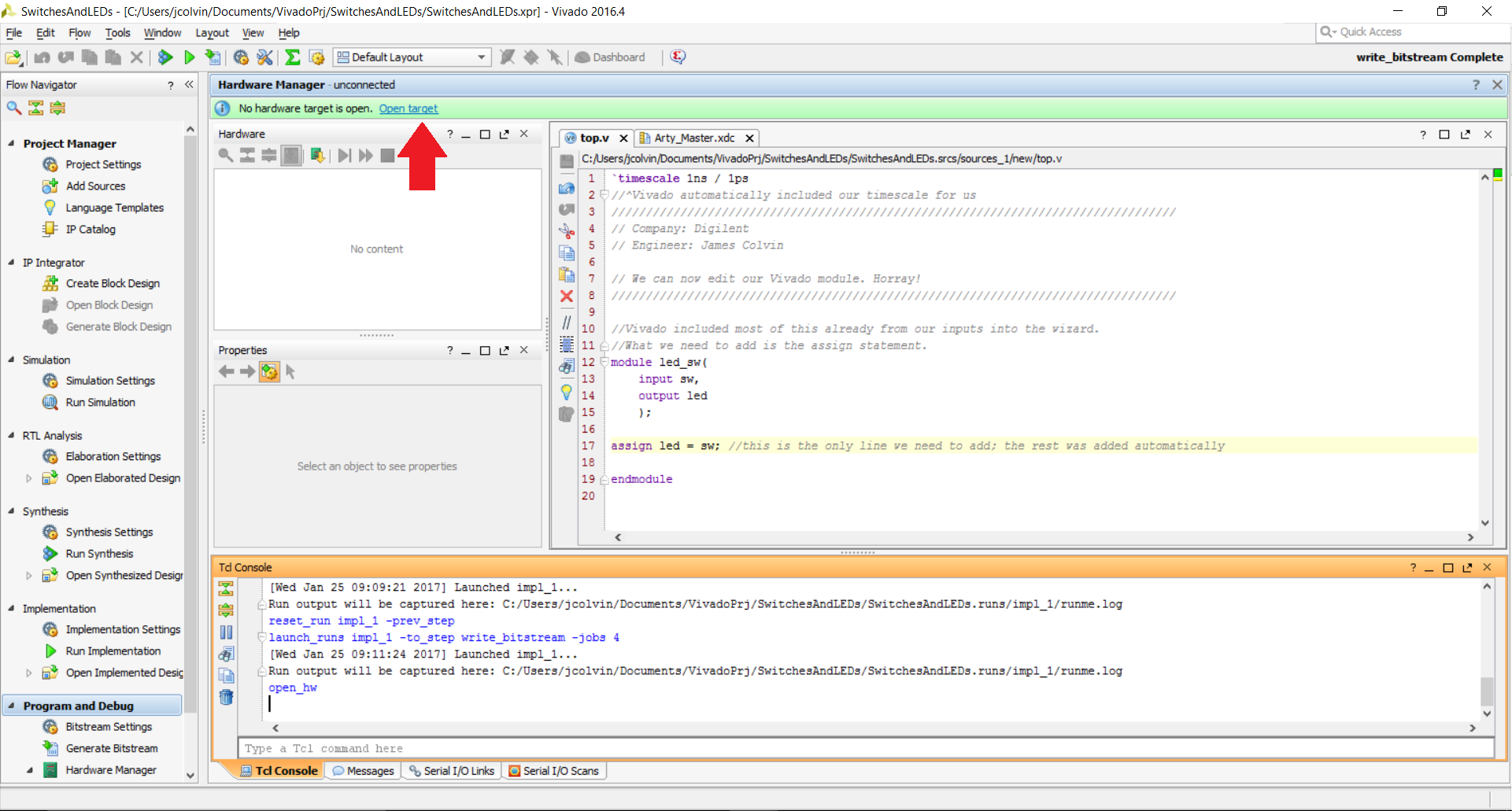Switch to the Serial I/O Links tab
Image resolution: width=1512 pixels, height=811 pixels.
click(452, 772)
